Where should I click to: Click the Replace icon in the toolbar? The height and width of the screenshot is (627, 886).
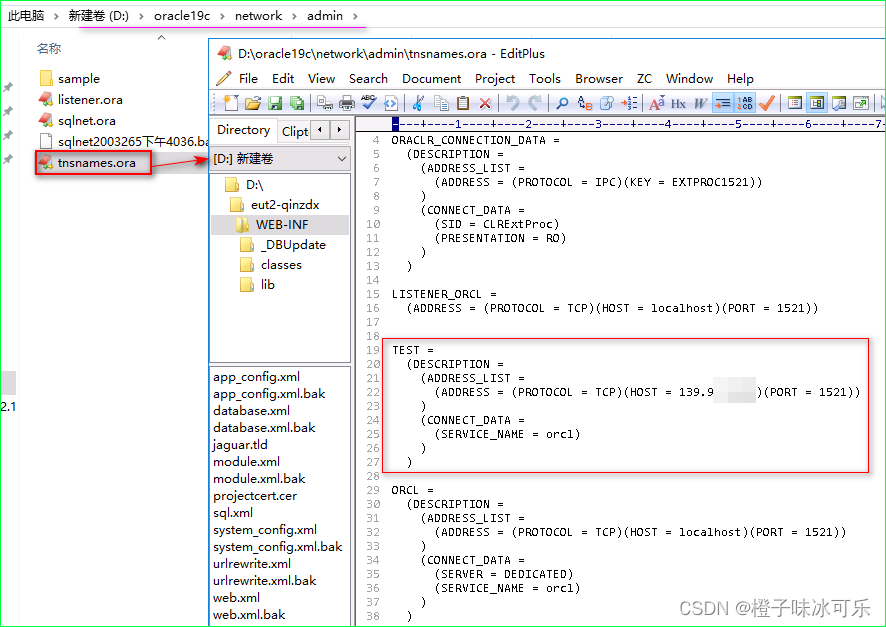[x=585, y=103]
